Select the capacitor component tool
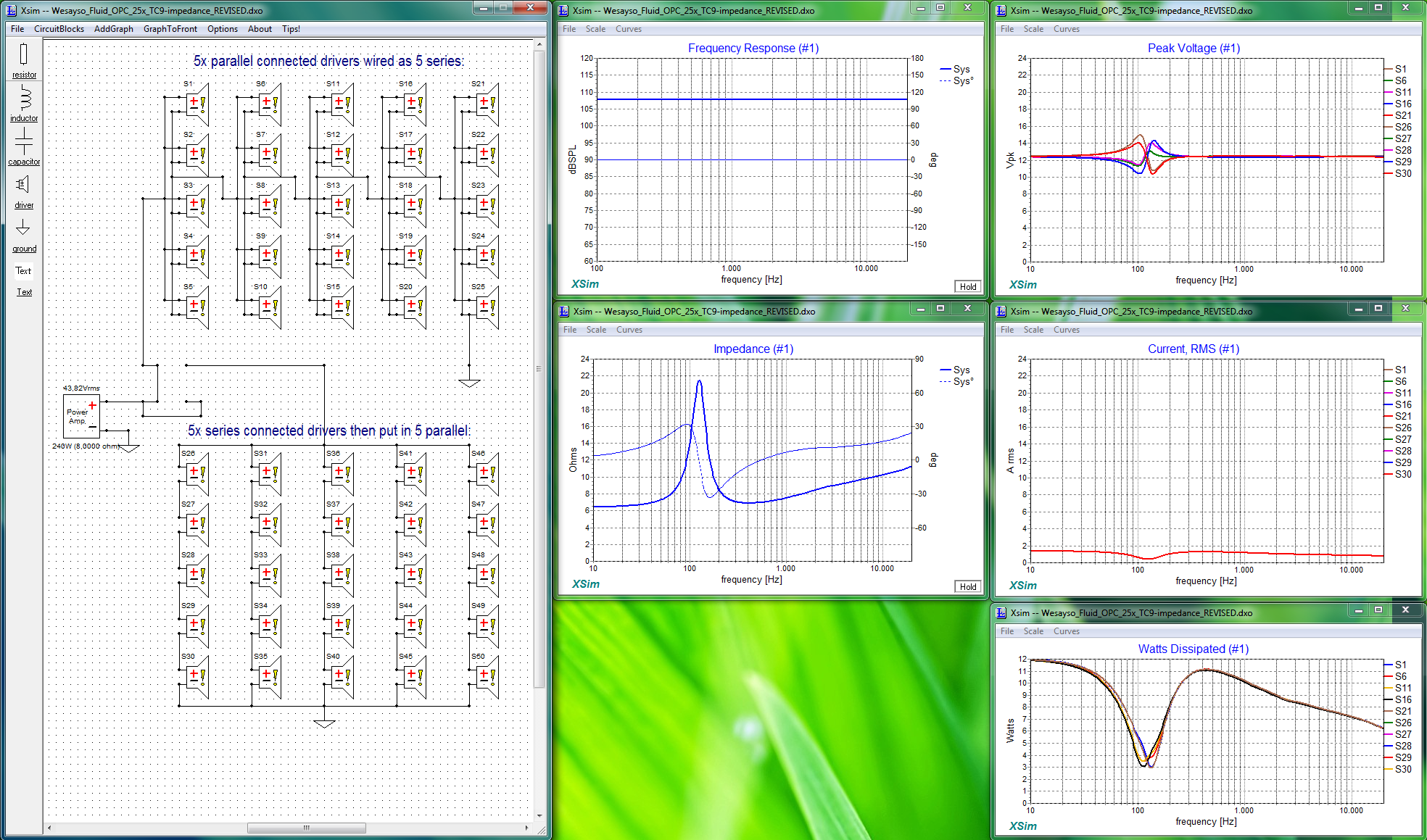The image size is (1427, 840). tap(24, 146)
